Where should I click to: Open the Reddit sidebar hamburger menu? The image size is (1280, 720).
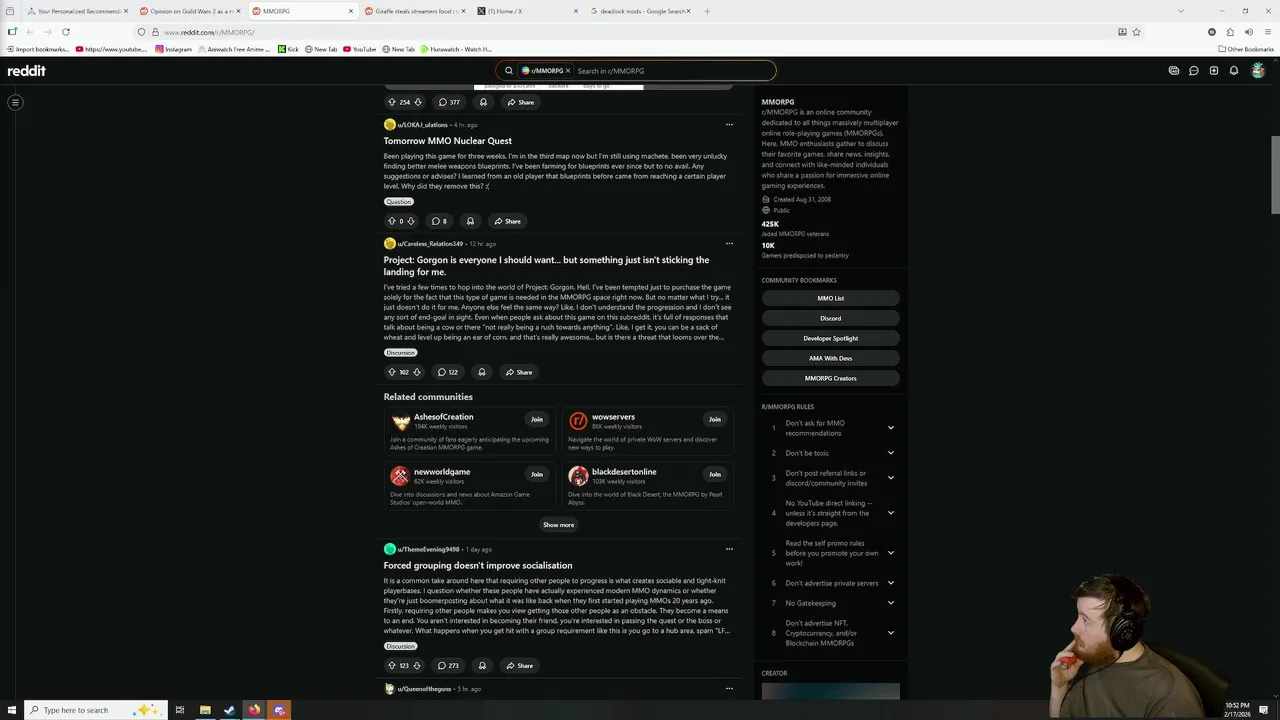[x=15, y=102]
